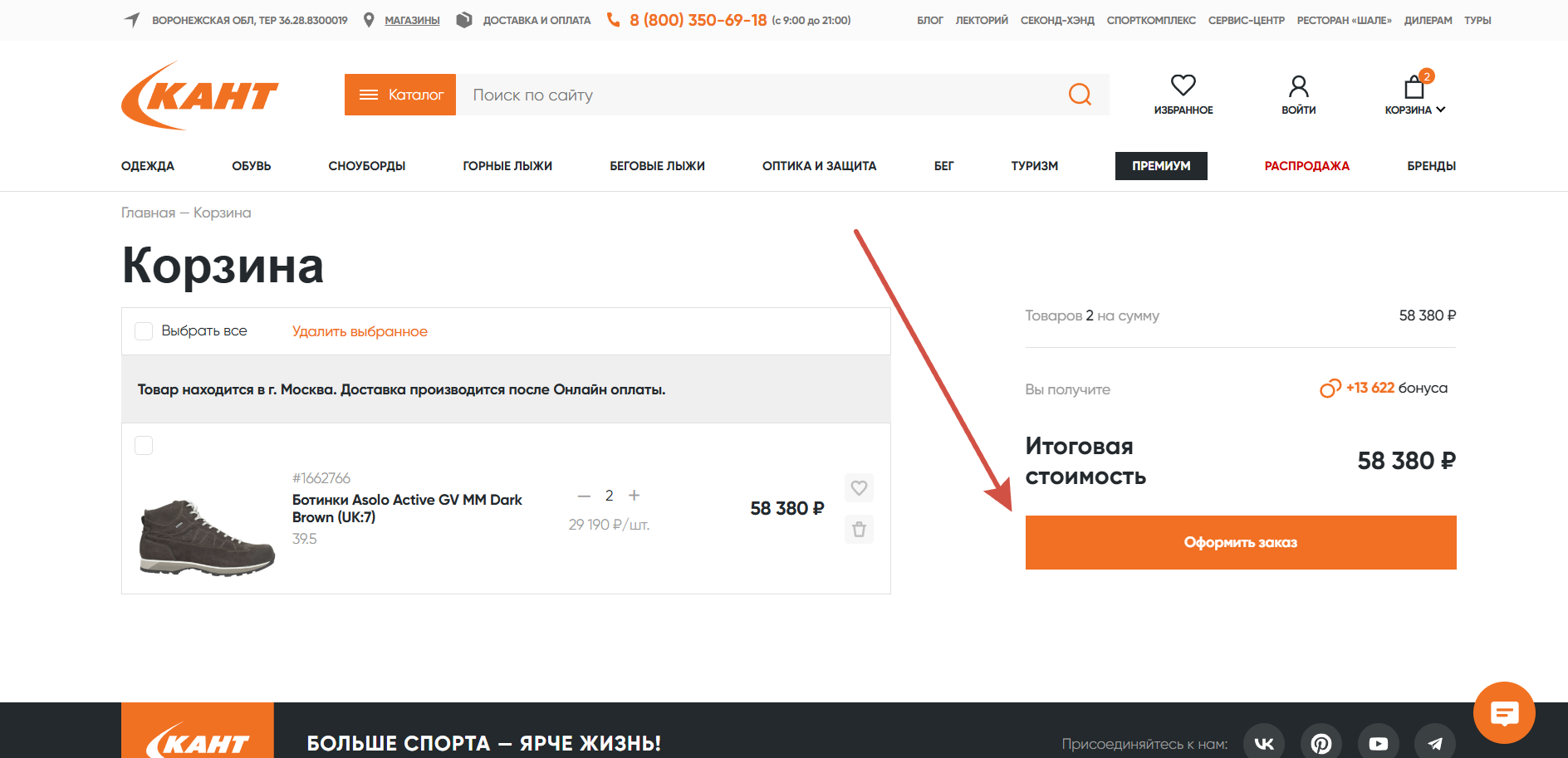Open the Asolo boots product thumbnail
The height and width of the screenshot is (758, 1568).
click(207, 537)
